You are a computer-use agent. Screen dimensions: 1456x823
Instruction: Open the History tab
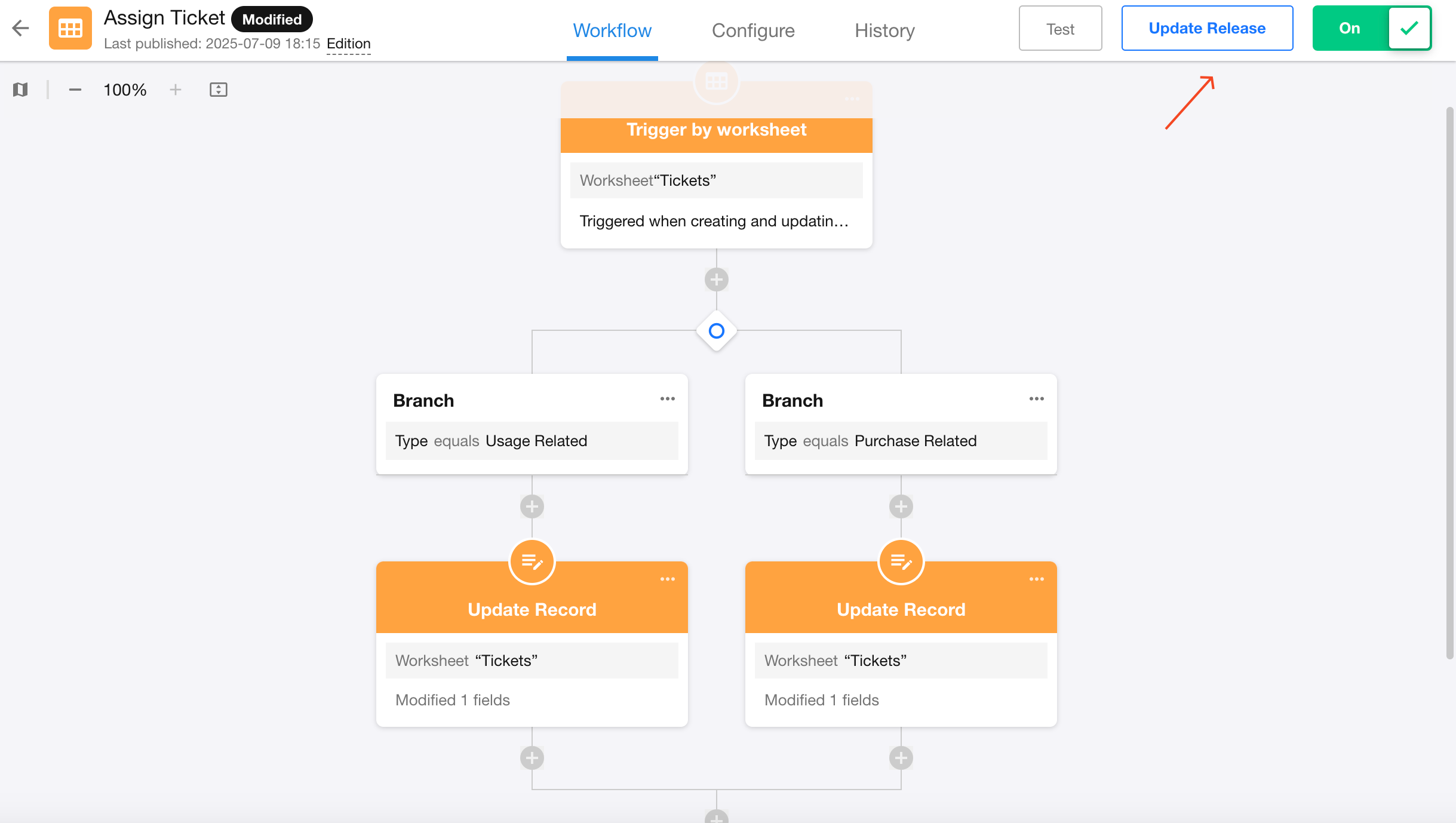point(884,30)
